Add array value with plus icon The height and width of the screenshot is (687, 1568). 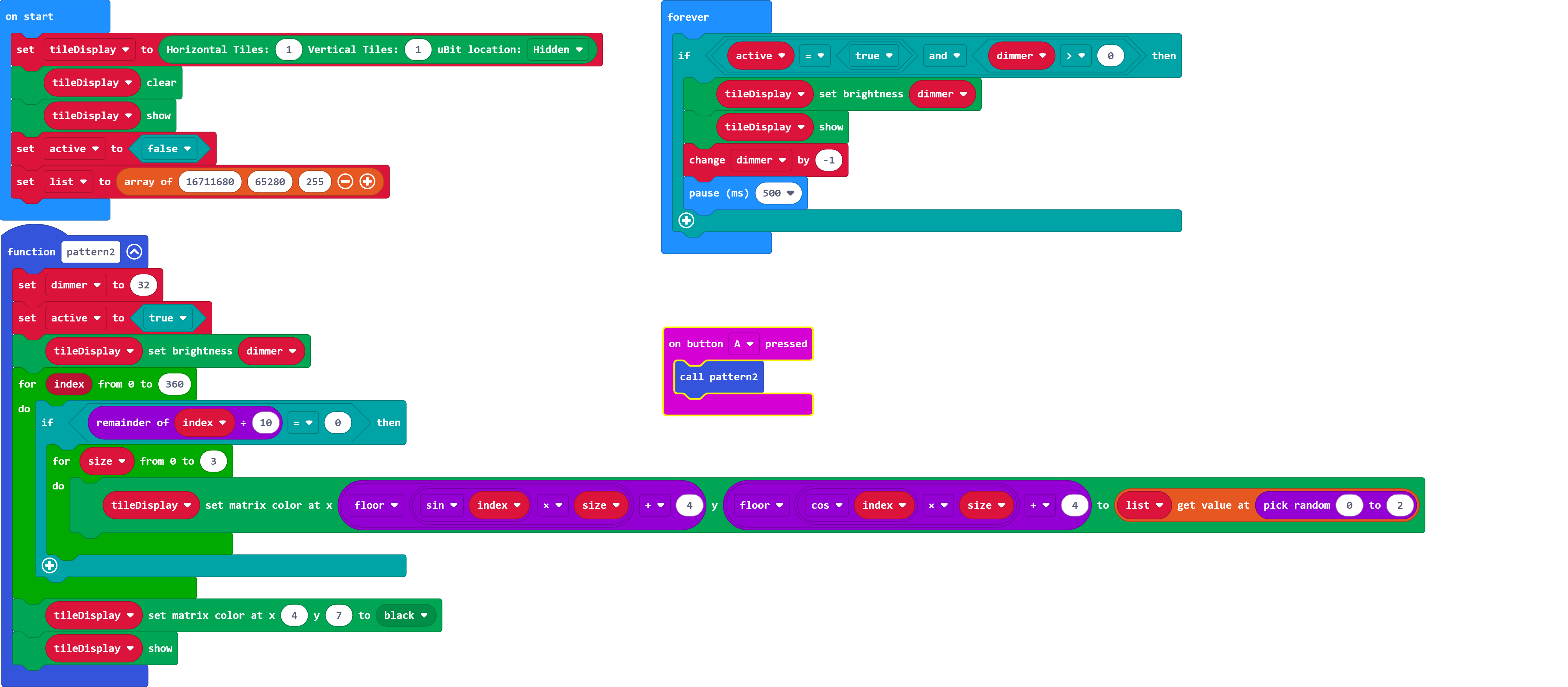(367, 181)
